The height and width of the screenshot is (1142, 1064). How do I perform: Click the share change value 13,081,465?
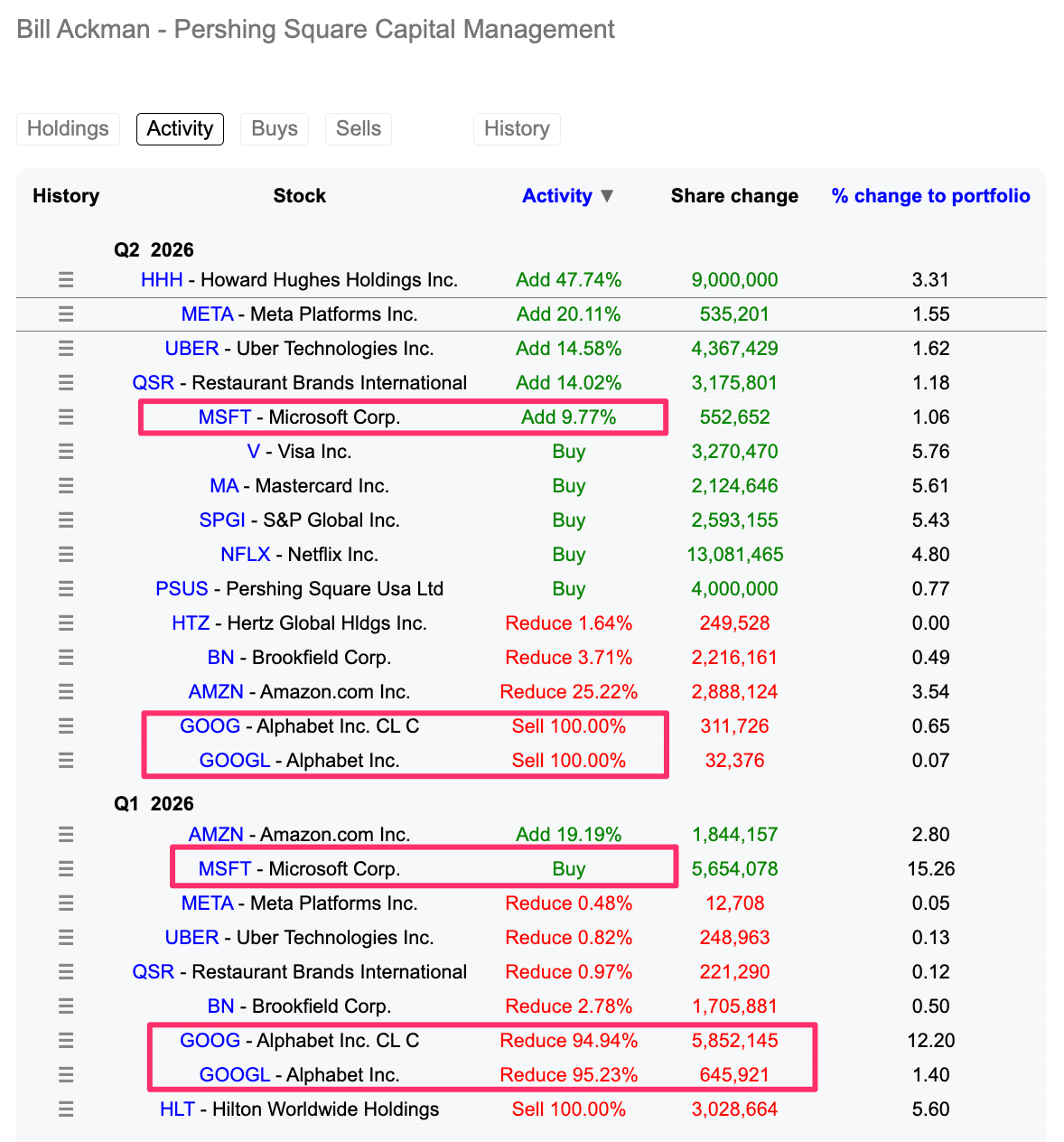point(735,555)
